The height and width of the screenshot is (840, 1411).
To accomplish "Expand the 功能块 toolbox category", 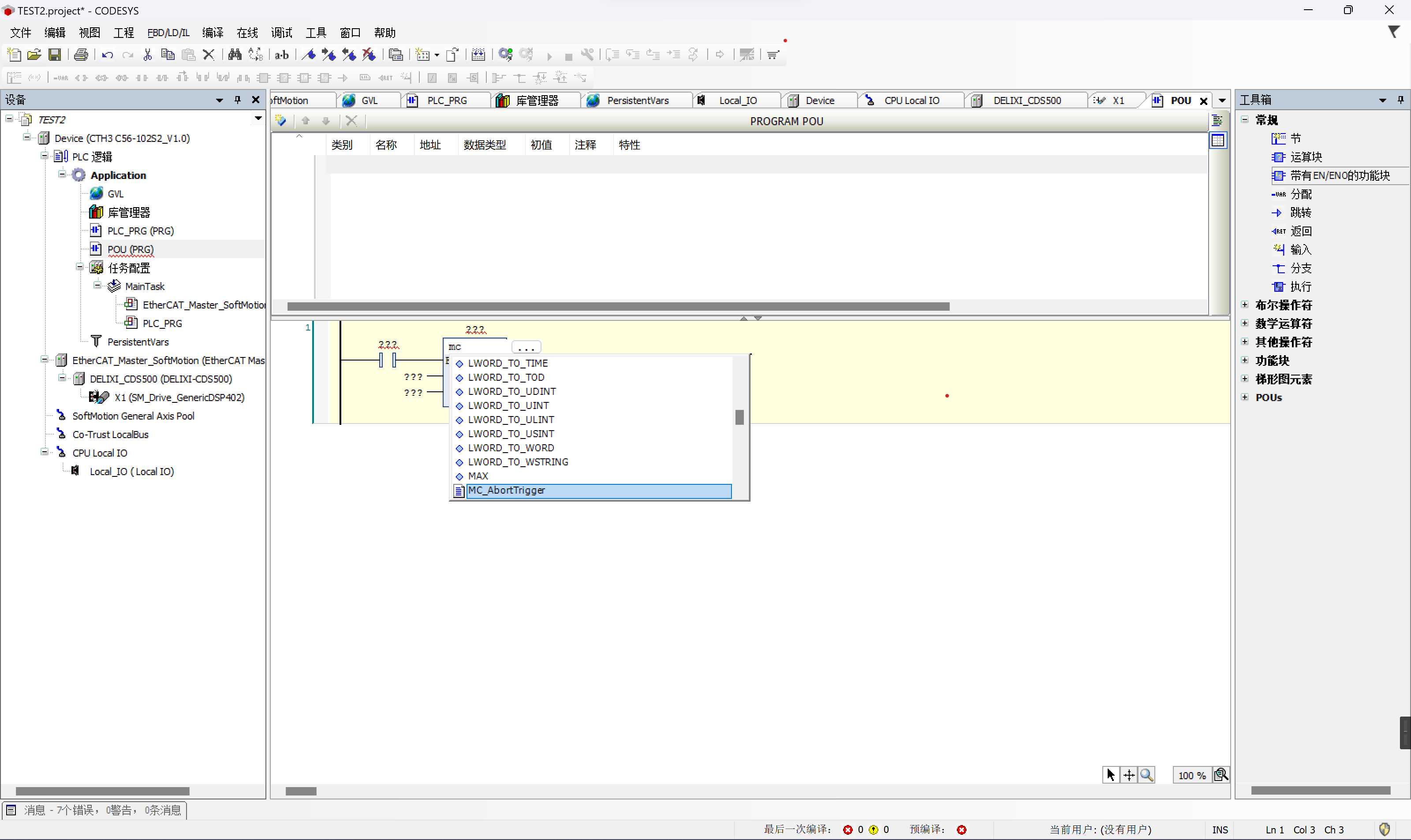I will pyautogui.click(x=1244, y=360).
